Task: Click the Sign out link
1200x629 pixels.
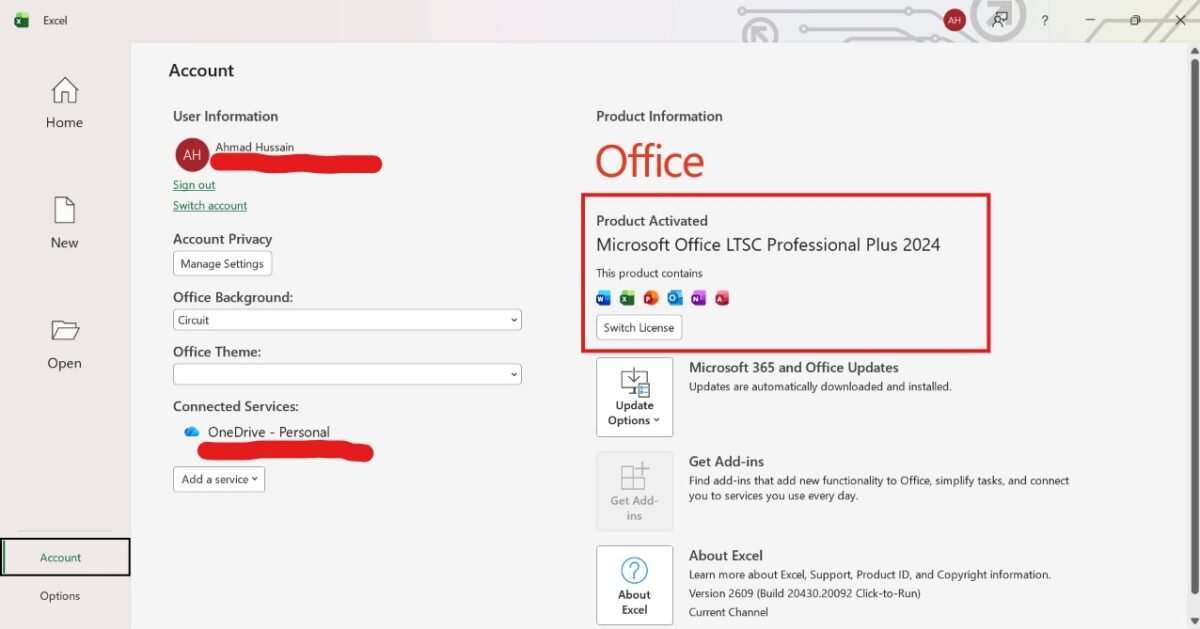Action: [x=194, y=185]
